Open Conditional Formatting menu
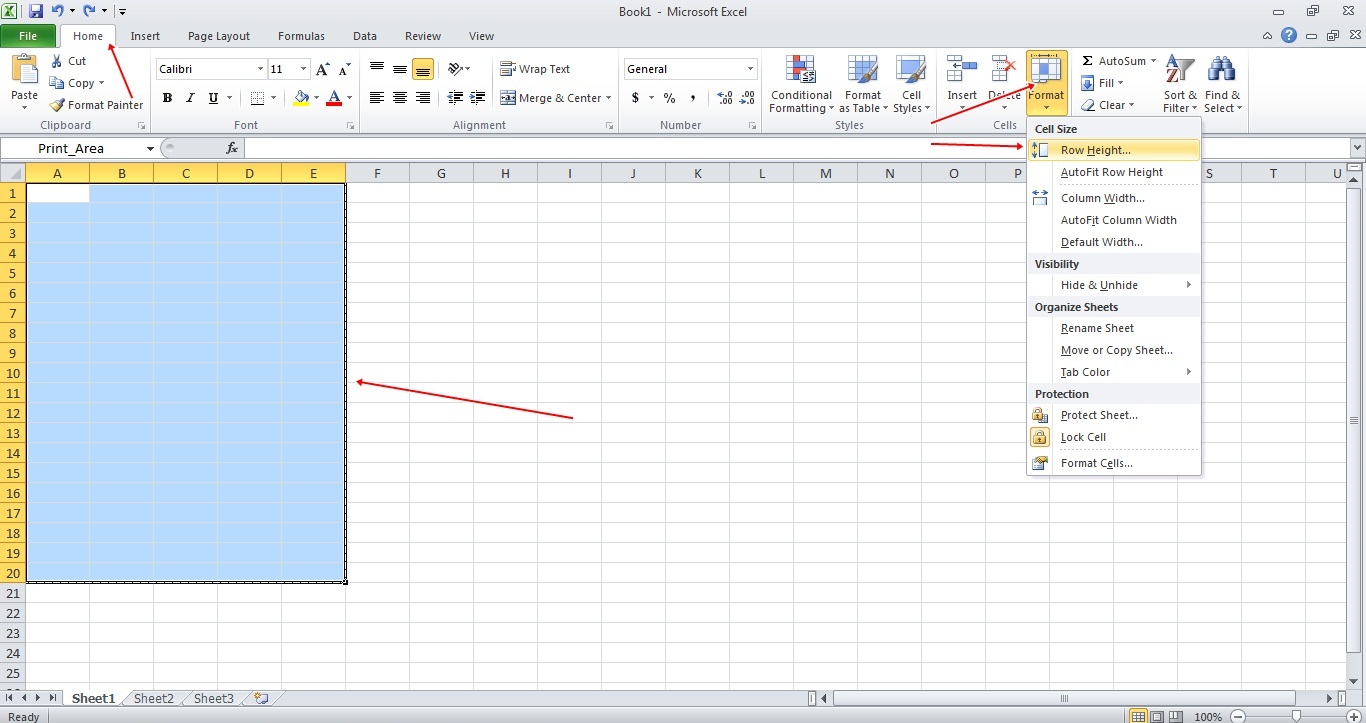The width and height of the screenshot is (1366, 723). pos(801,85)
